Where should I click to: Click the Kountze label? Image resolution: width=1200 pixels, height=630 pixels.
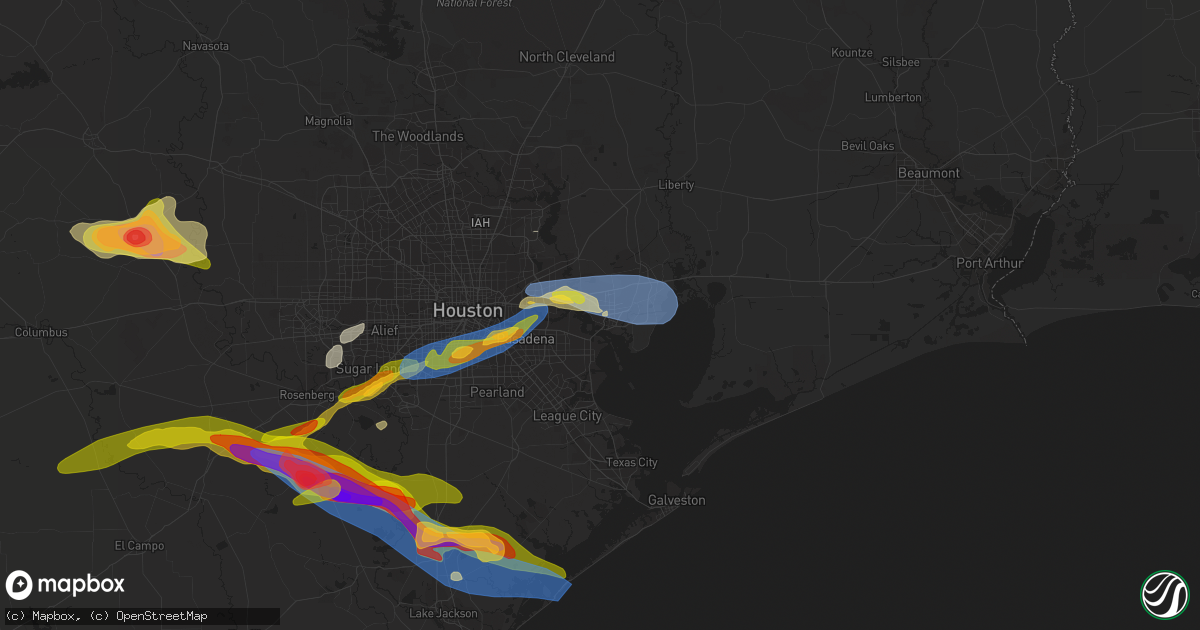[x=854, y=51]
